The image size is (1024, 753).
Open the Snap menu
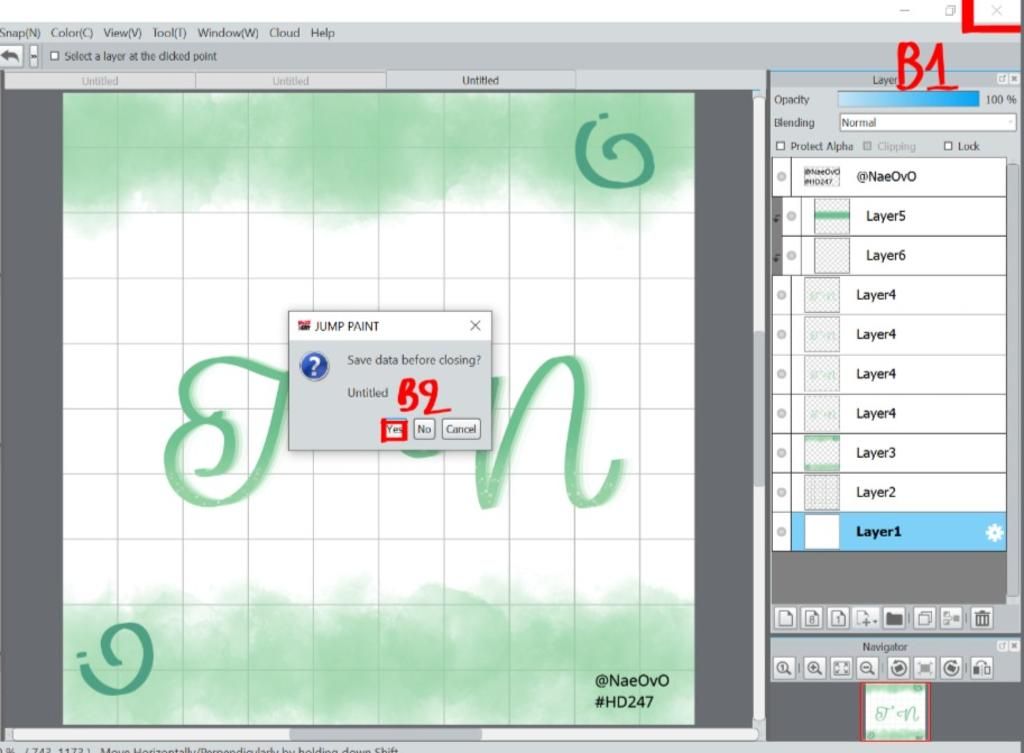click(20, 33)
